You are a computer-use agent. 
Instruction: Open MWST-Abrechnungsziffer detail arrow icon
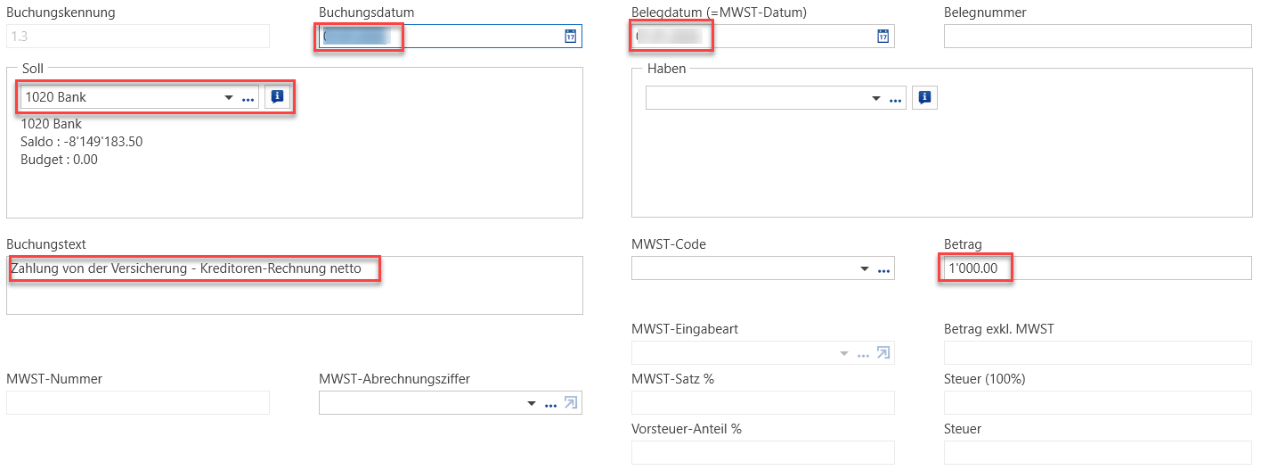pyautogui.click(x=571, y=403)
